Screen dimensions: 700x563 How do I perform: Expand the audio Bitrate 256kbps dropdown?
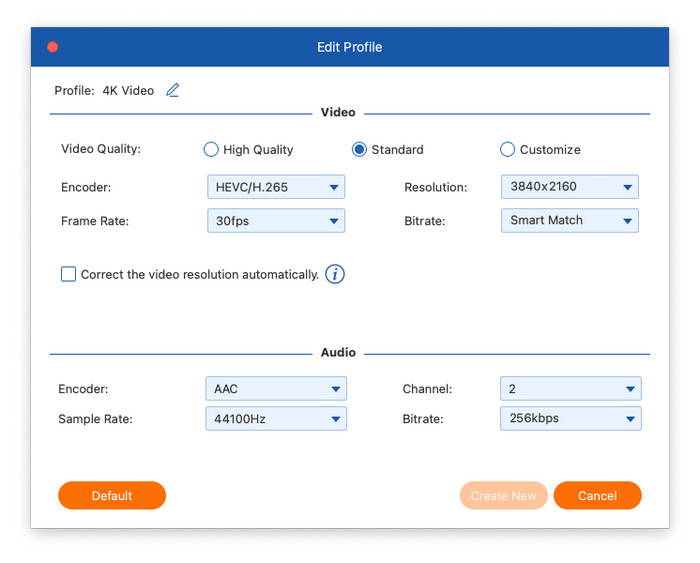(x=570, y=419)
